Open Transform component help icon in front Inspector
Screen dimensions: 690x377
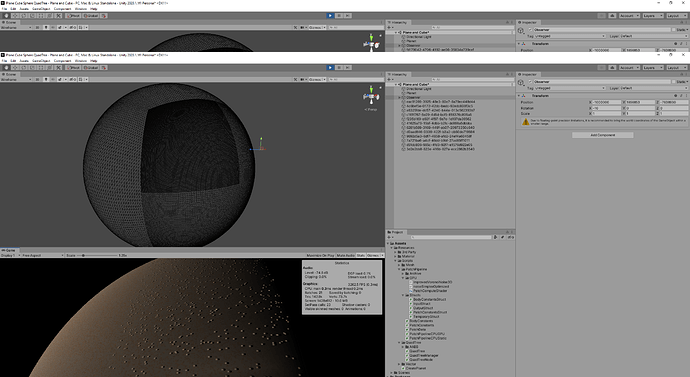(x=676, y=95)
